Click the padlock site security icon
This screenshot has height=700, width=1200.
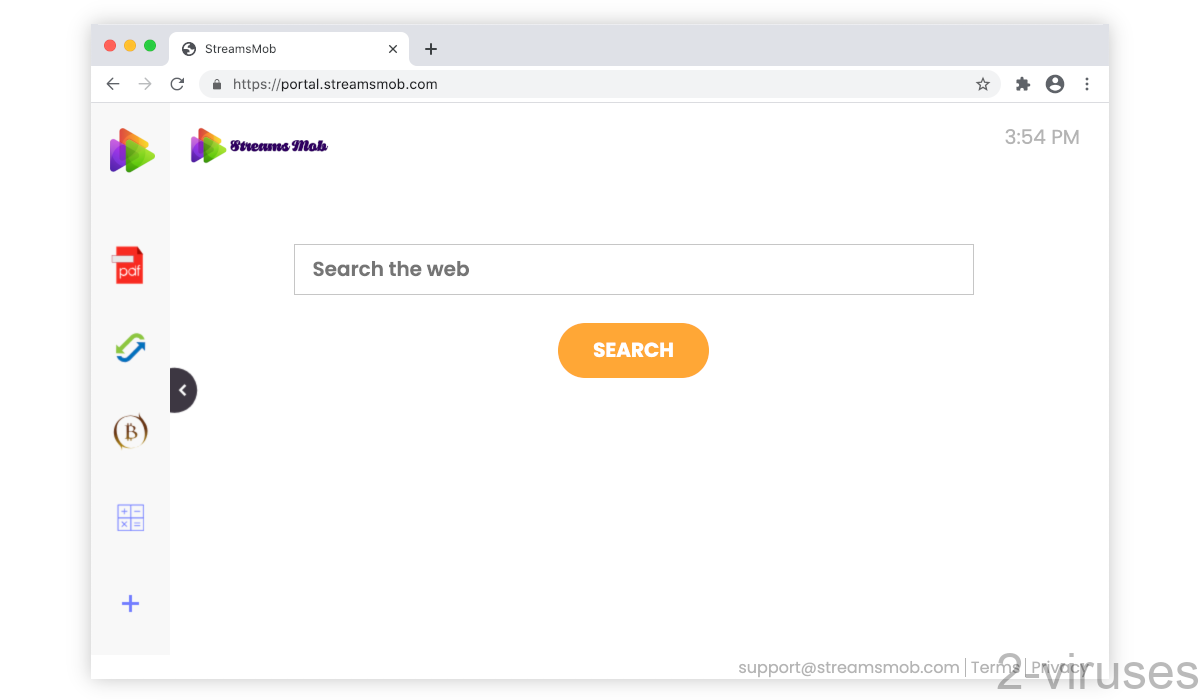[216, 84]
